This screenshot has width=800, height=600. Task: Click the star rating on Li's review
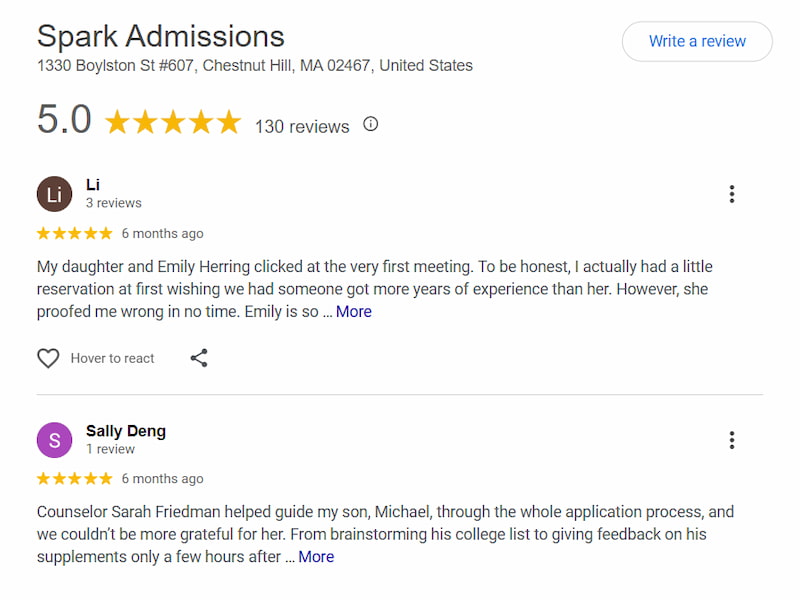click(x=74, y=233)
